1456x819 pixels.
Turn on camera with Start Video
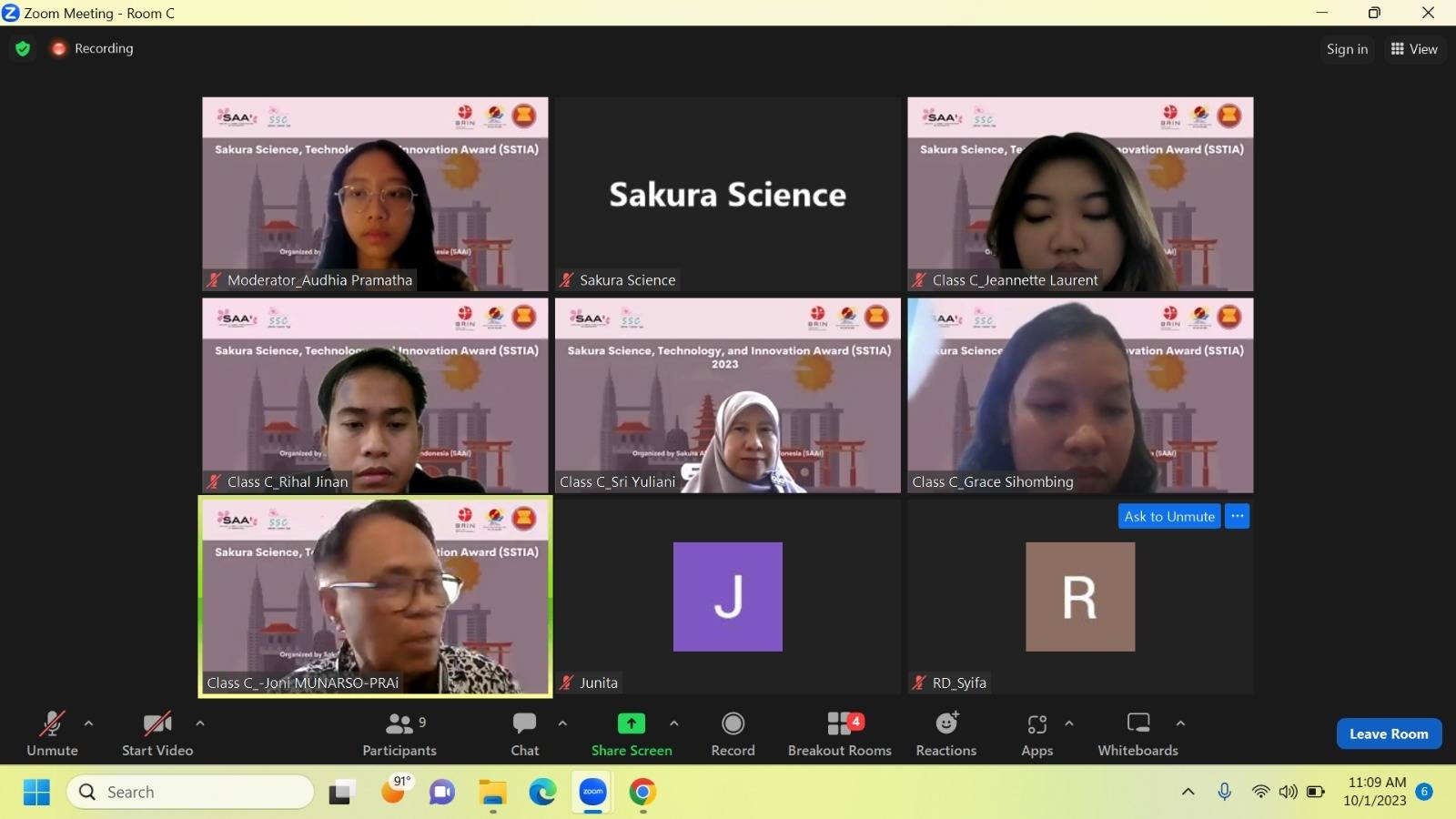[x=157, y=733]
